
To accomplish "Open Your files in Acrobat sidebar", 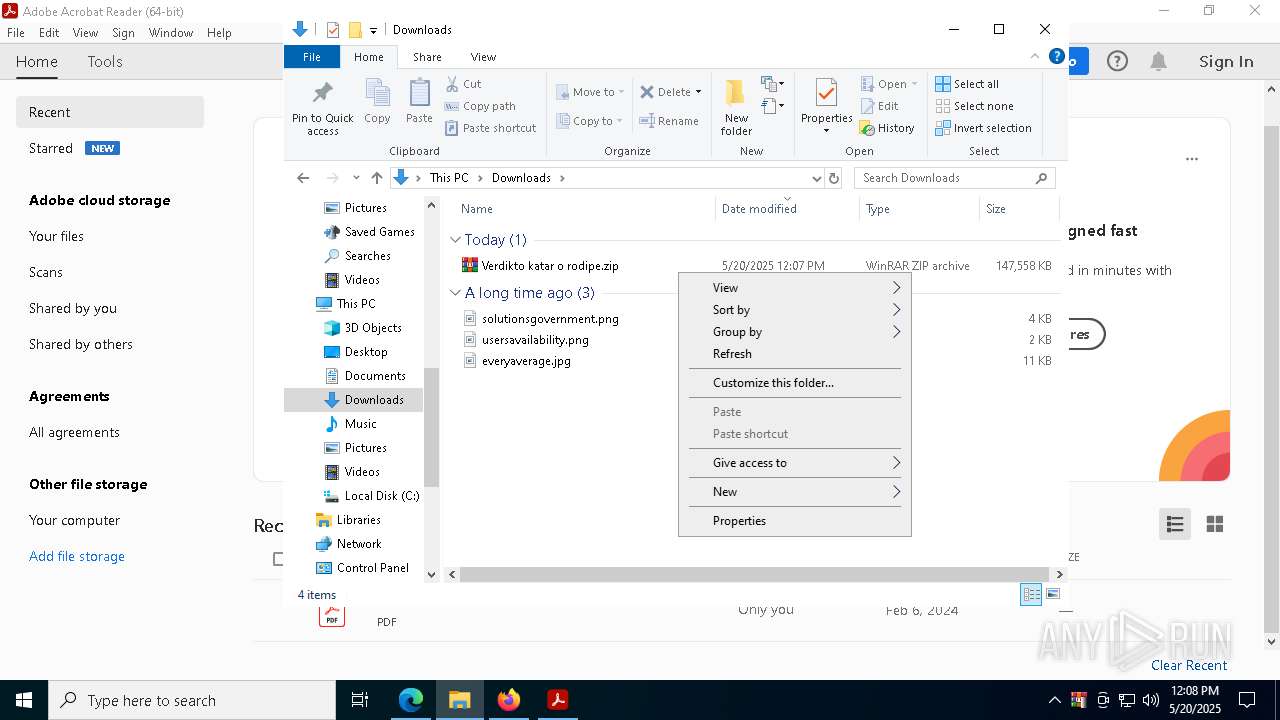I will pyautogui.click(x=56, y=236).
